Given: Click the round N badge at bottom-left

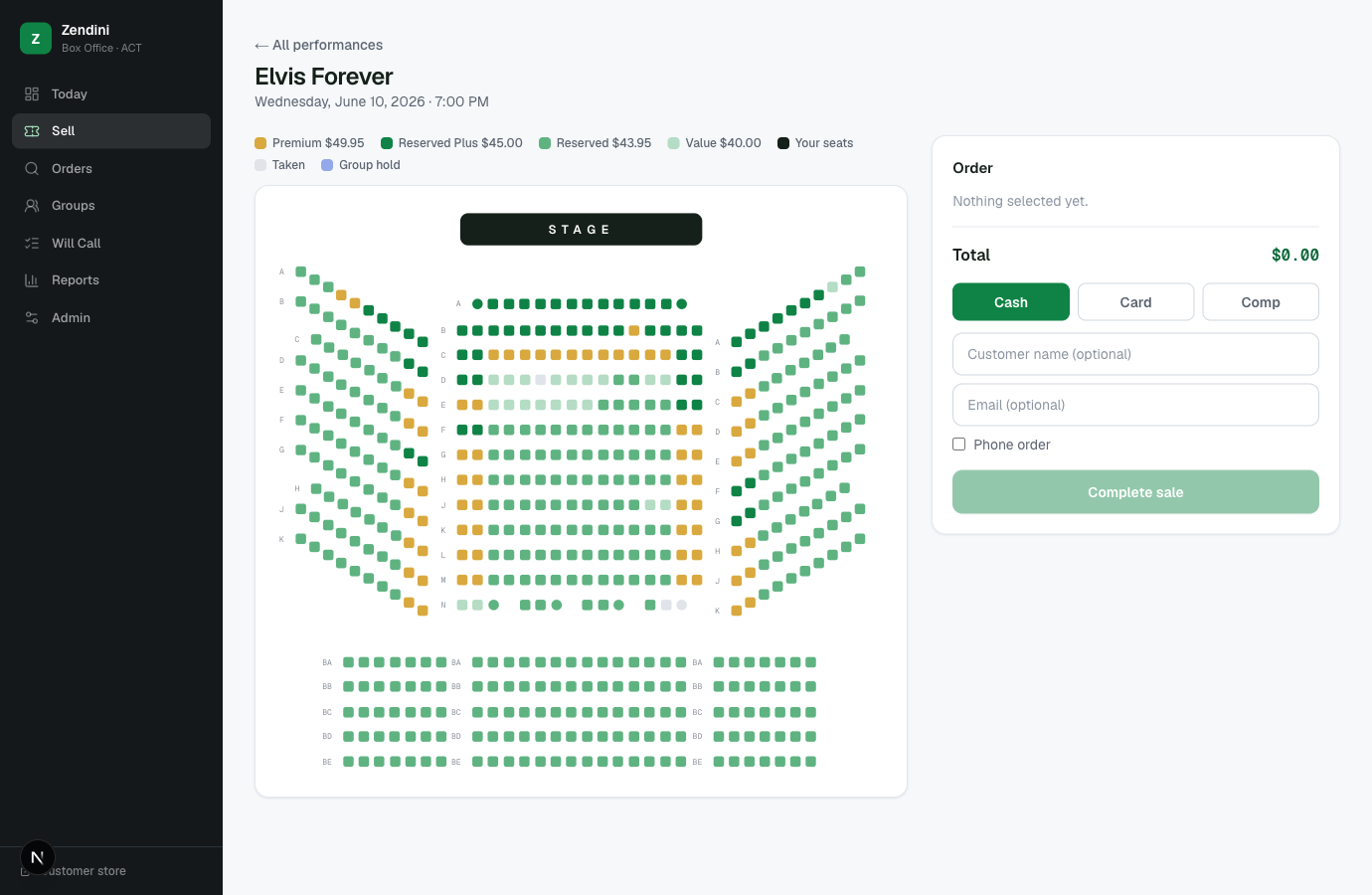Looking at the screenshot, I should tap(38, 857).
